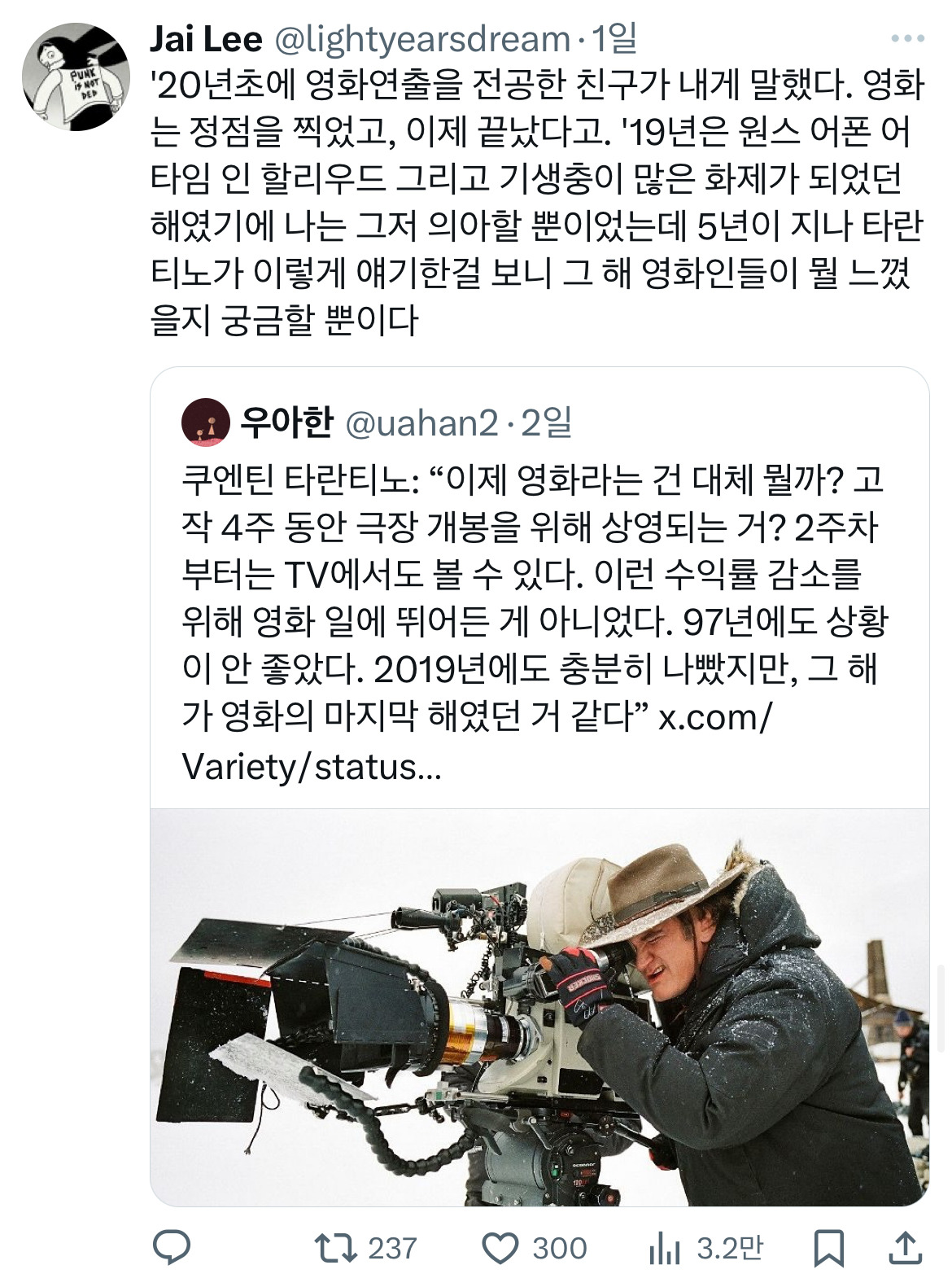The image size is (952, 1287).
Task: Retweet the post with 237 reposts
Action: (334, 1247)
